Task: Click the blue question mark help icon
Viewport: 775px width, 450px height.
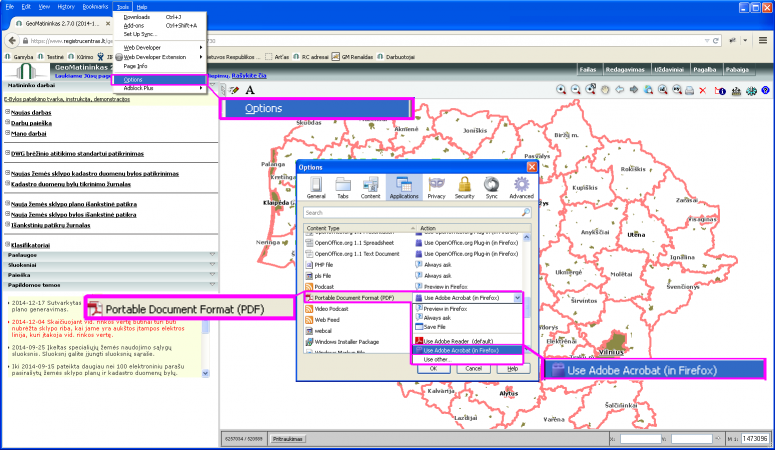Action: click(766, 90)
